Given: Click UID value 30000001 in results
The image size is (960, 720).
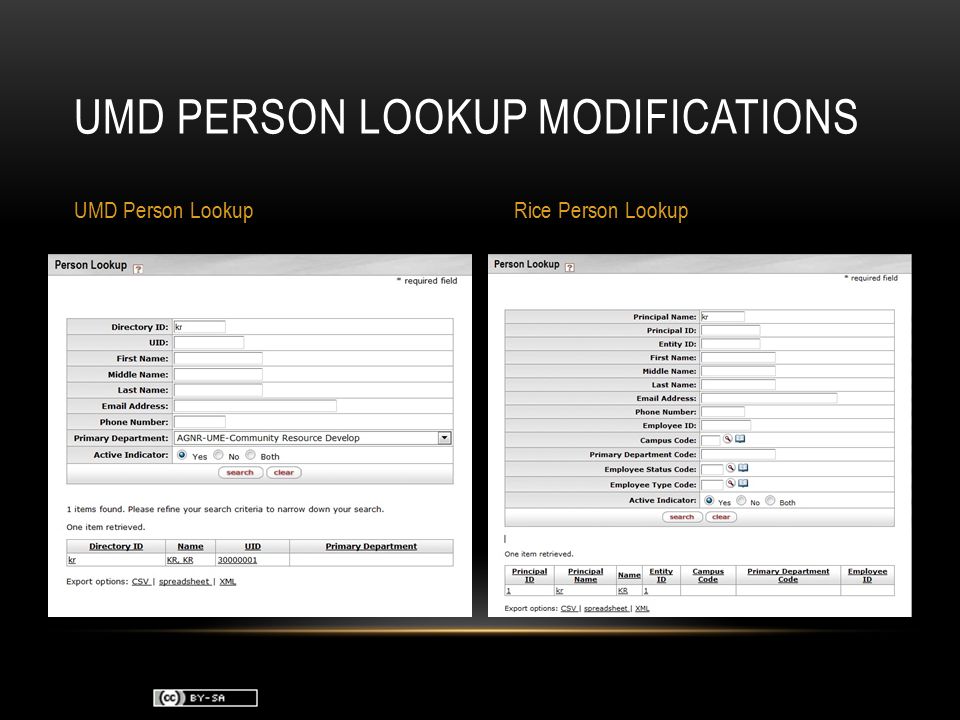Looking at the screenshot, I should (238, 560).
